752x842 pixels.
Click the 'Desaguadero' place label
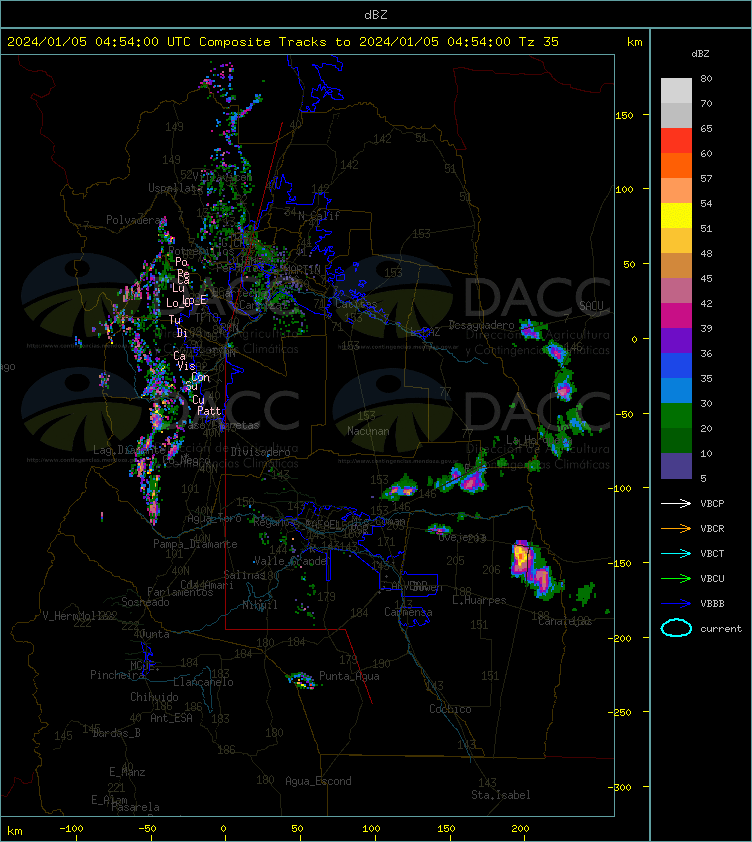tap(481, 325)
